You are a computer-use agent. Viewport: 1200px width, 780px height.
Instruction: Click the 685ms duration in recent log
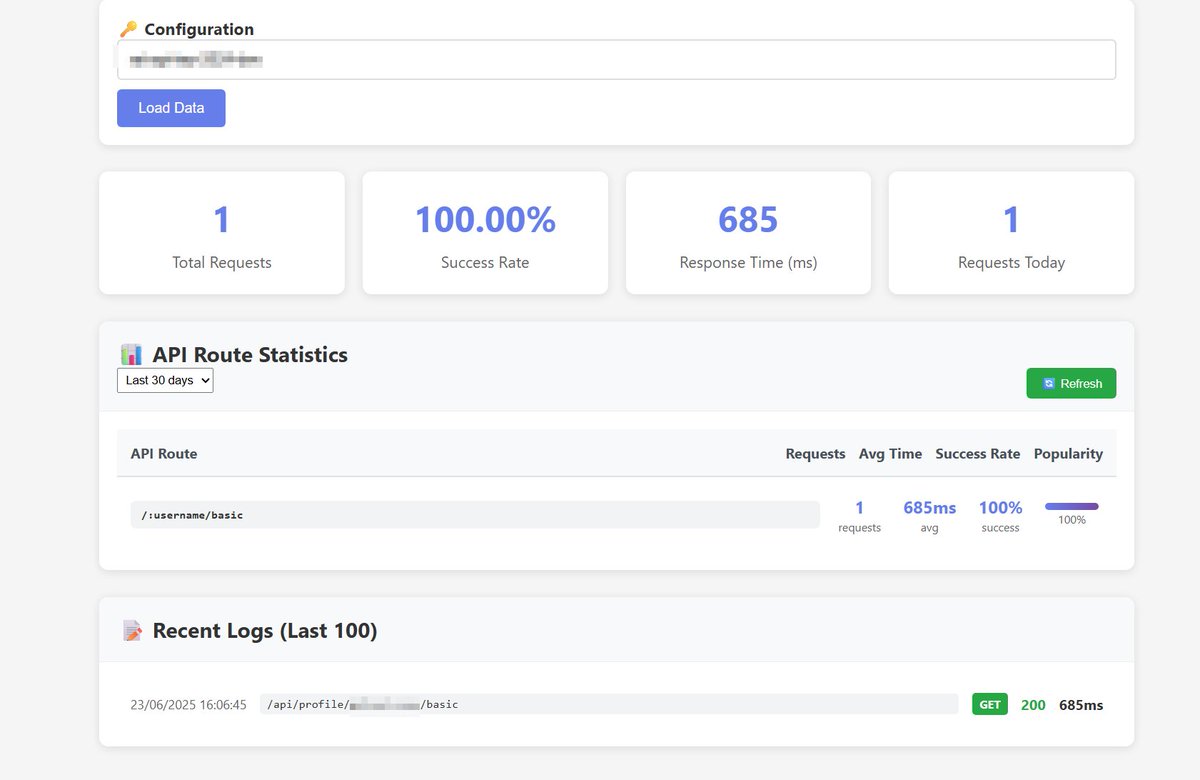tap(1081, 705)
